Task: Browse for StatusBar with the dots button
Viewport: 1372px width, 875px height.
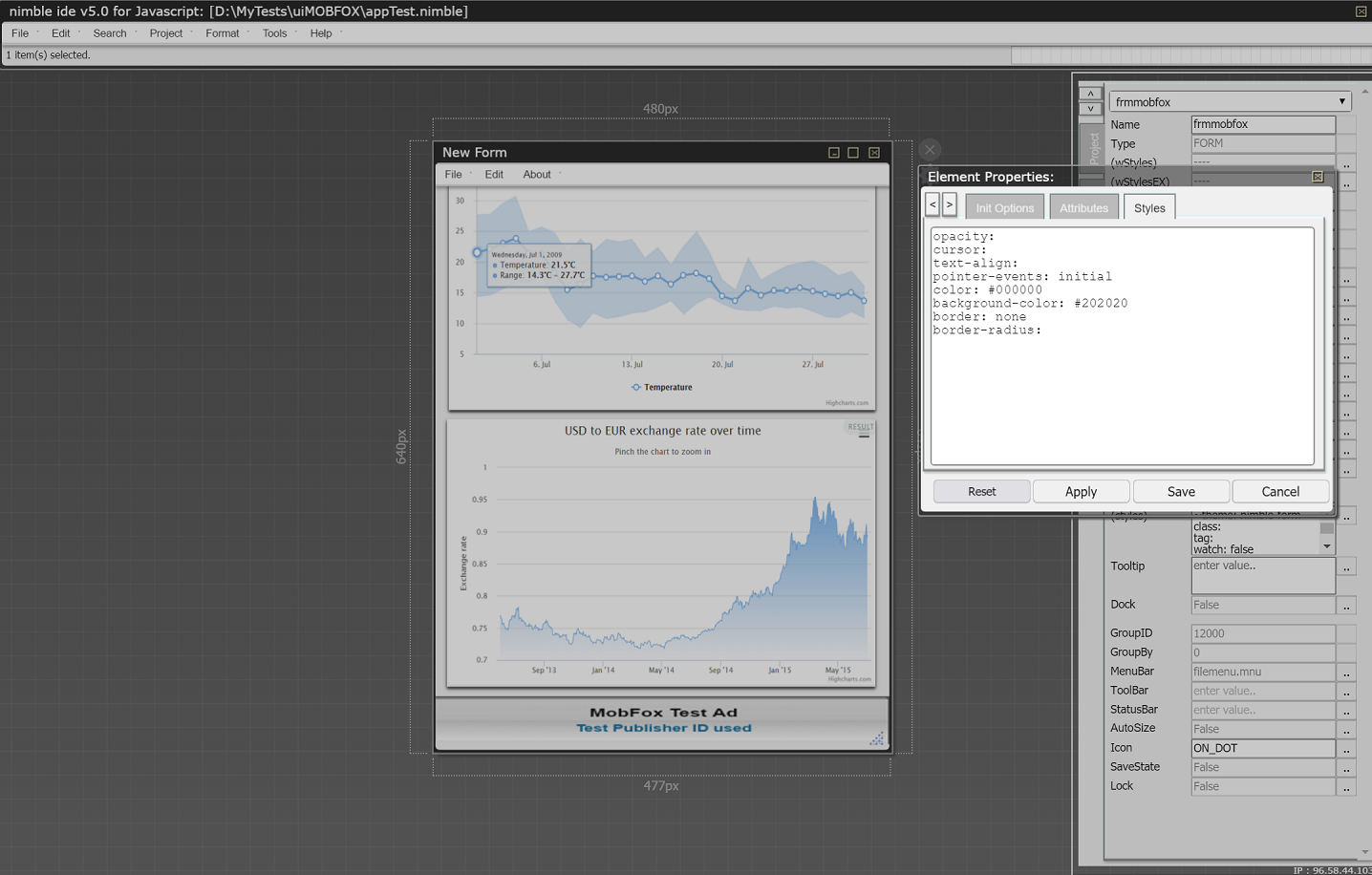Action: (1346, 711)
